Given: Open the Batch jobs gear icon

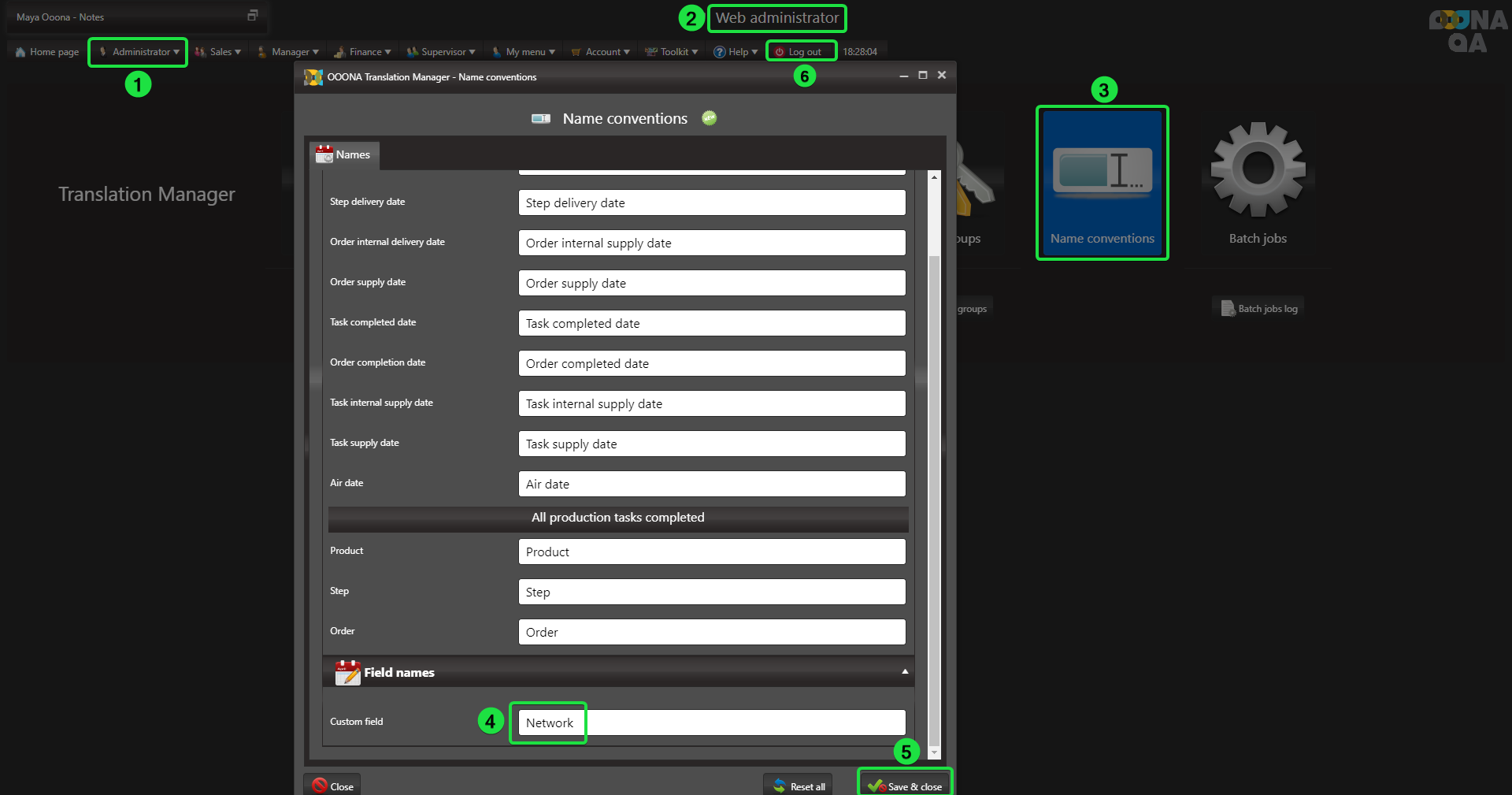Looking at the screenshot, I should [1258, 169].
